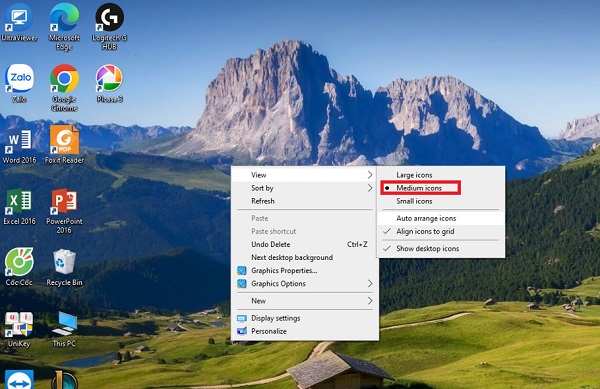Expand the New submenu arrow

[370, 301]
